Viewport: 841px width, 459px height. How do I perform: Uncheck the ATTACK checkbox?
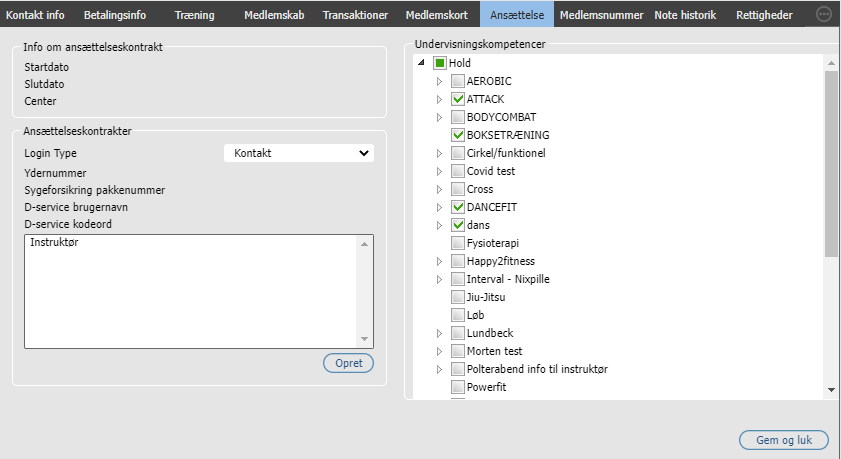click(458, 99)
